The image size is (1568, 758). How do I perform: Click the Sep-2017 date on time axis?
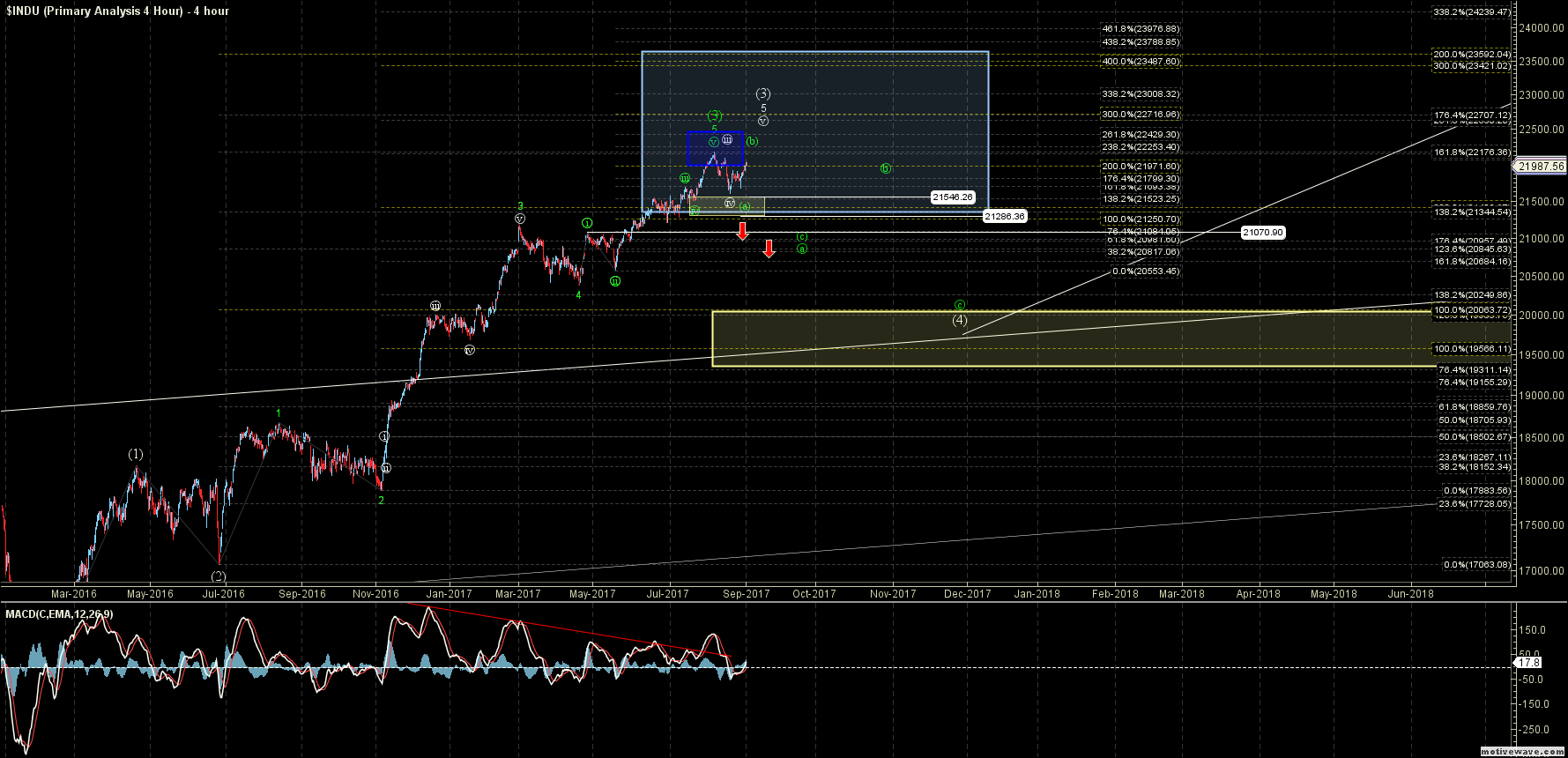point(747,594)
